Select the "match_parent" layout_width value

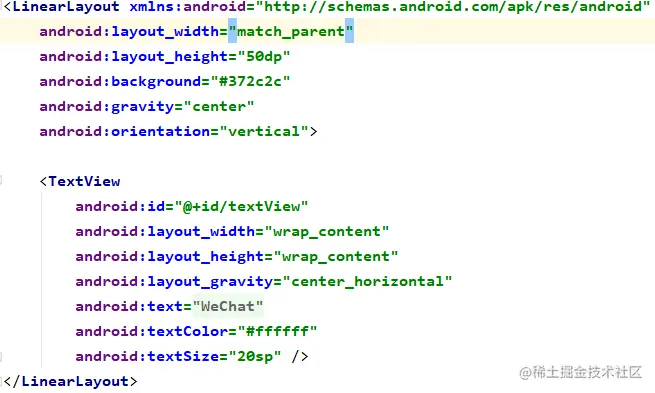[291, 32]
